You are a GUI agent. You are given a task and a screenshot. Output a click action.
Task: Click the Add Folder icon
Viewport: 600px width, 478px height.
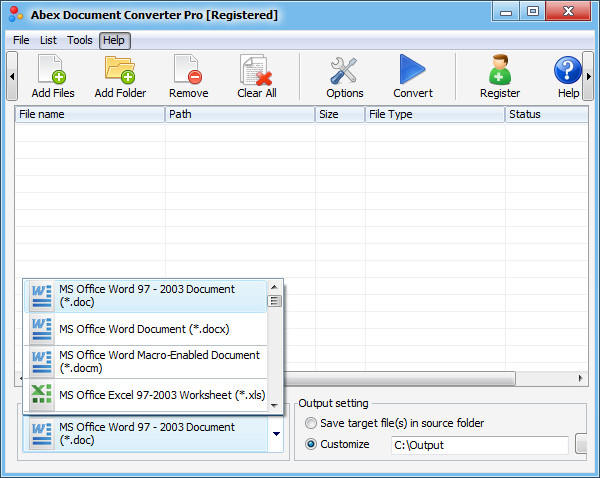coord(120,71)
